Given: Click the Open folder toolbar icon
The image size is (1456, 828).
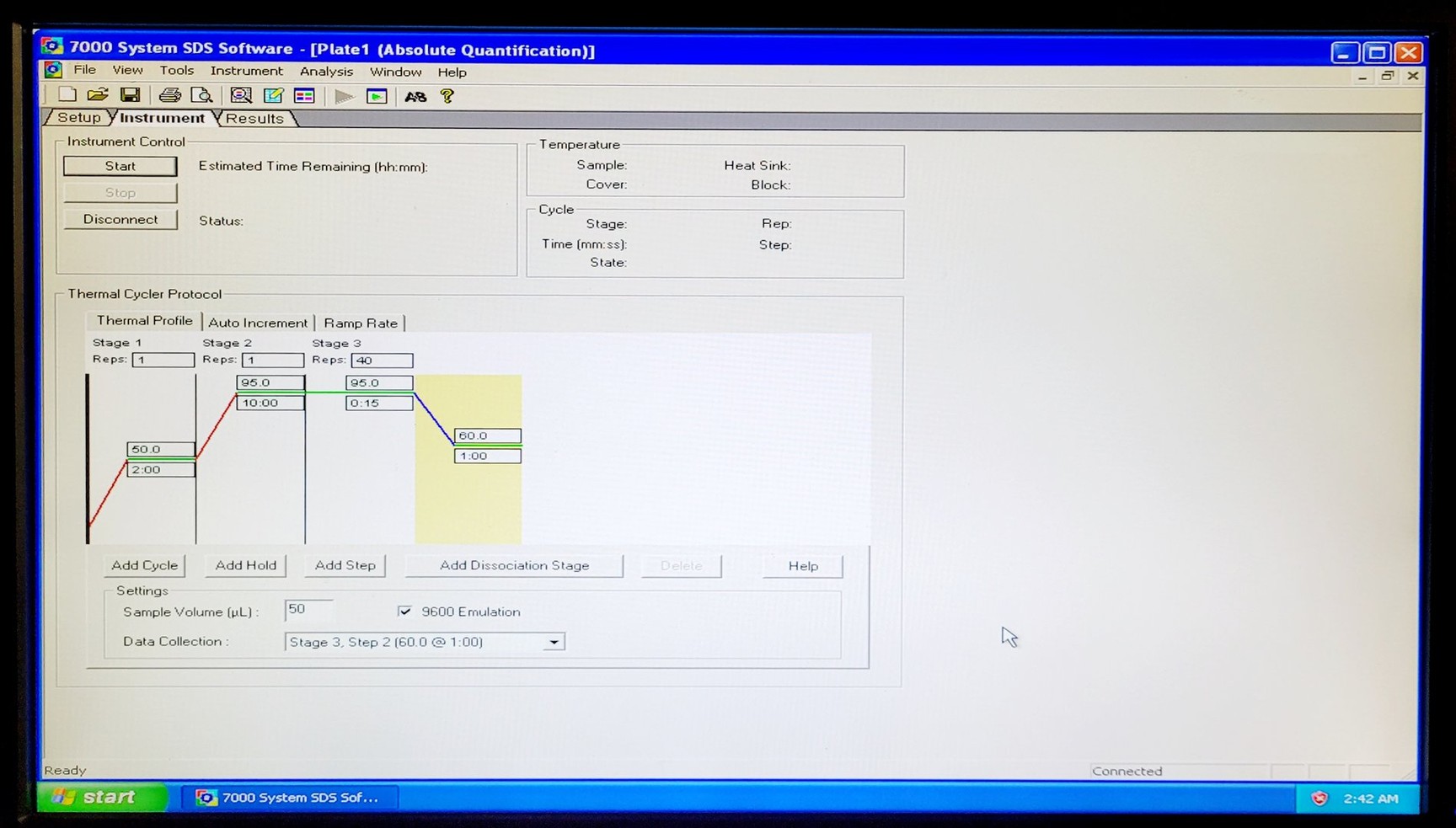Looking at the screenshot, I should click(x=98, y=95).
